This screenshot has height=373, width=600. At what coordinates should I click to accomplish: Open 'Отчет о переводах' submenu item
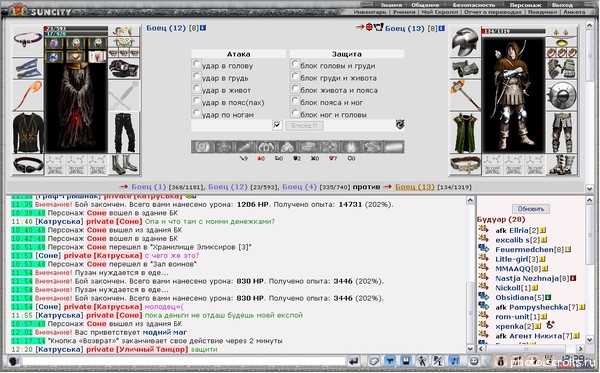pyautogui.click(x=493, y=12)
